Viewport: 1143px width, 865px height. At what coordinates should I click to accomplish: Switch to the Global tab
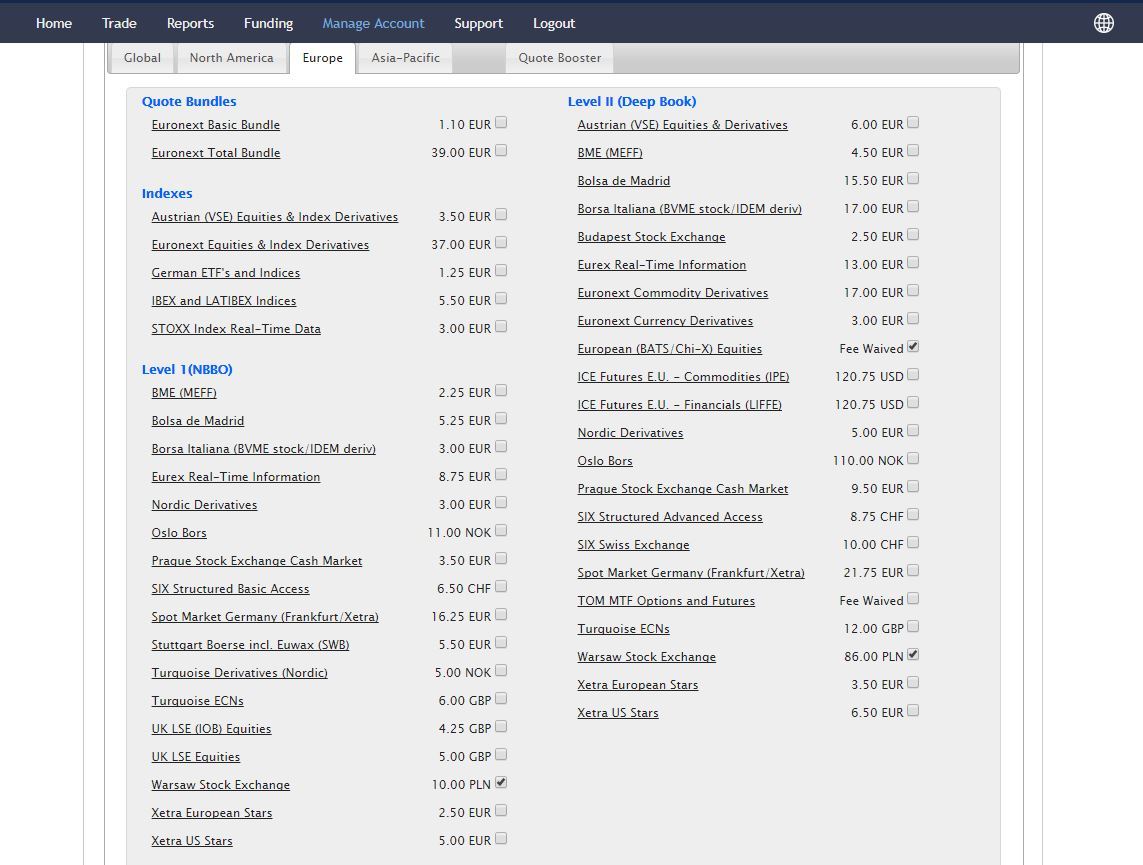(142, 58)
